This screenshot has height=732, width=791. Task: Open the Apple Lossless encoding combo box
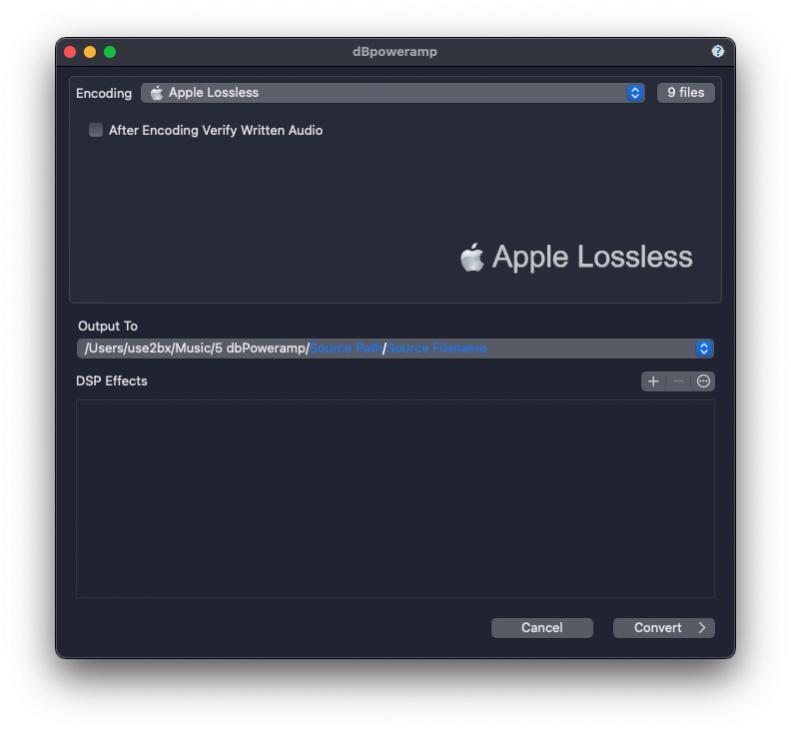point(392,93)
